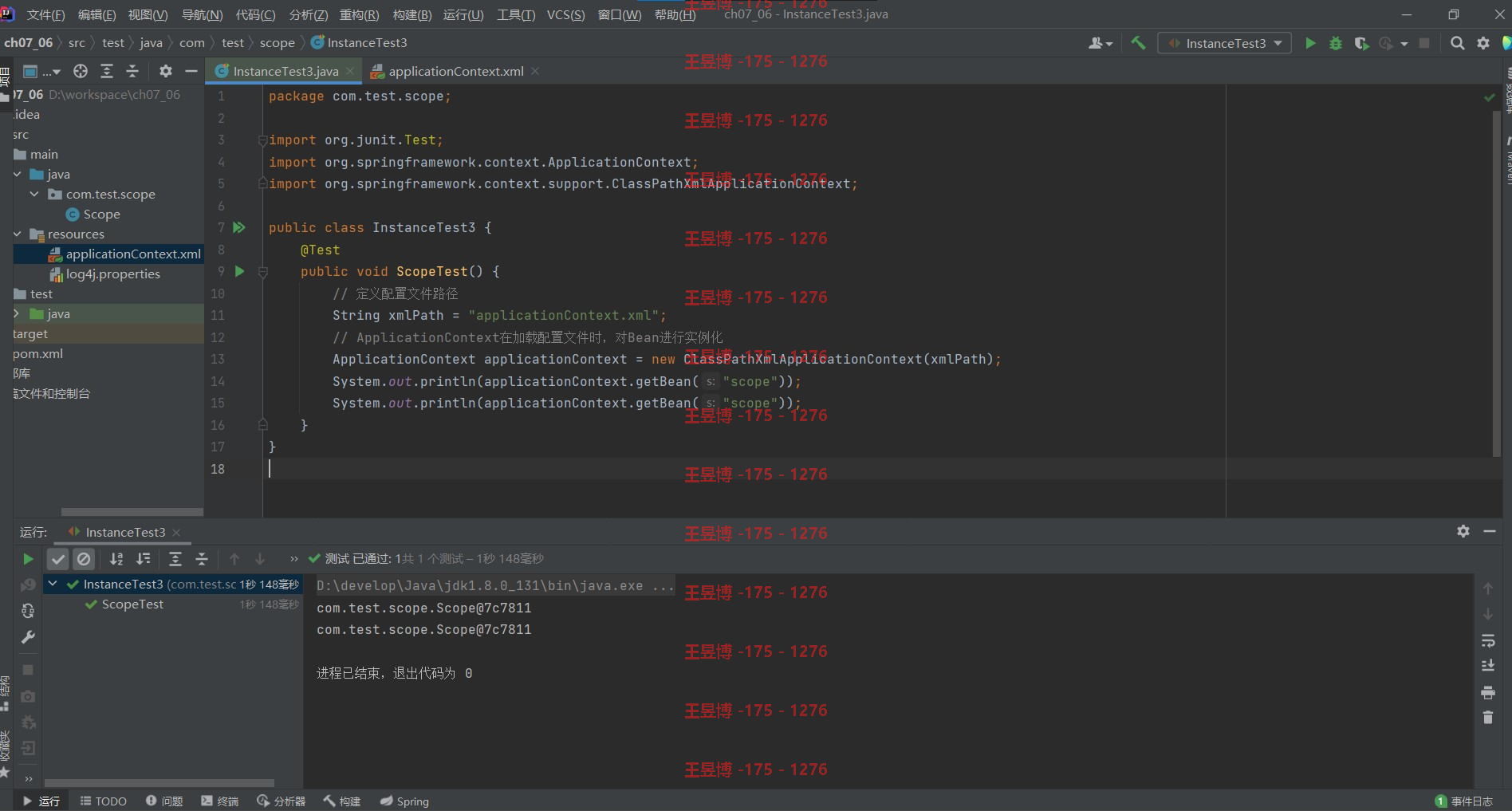Open 构建 build tool window
Screen dimensions: 1512x811
click(x=342, y=801)
